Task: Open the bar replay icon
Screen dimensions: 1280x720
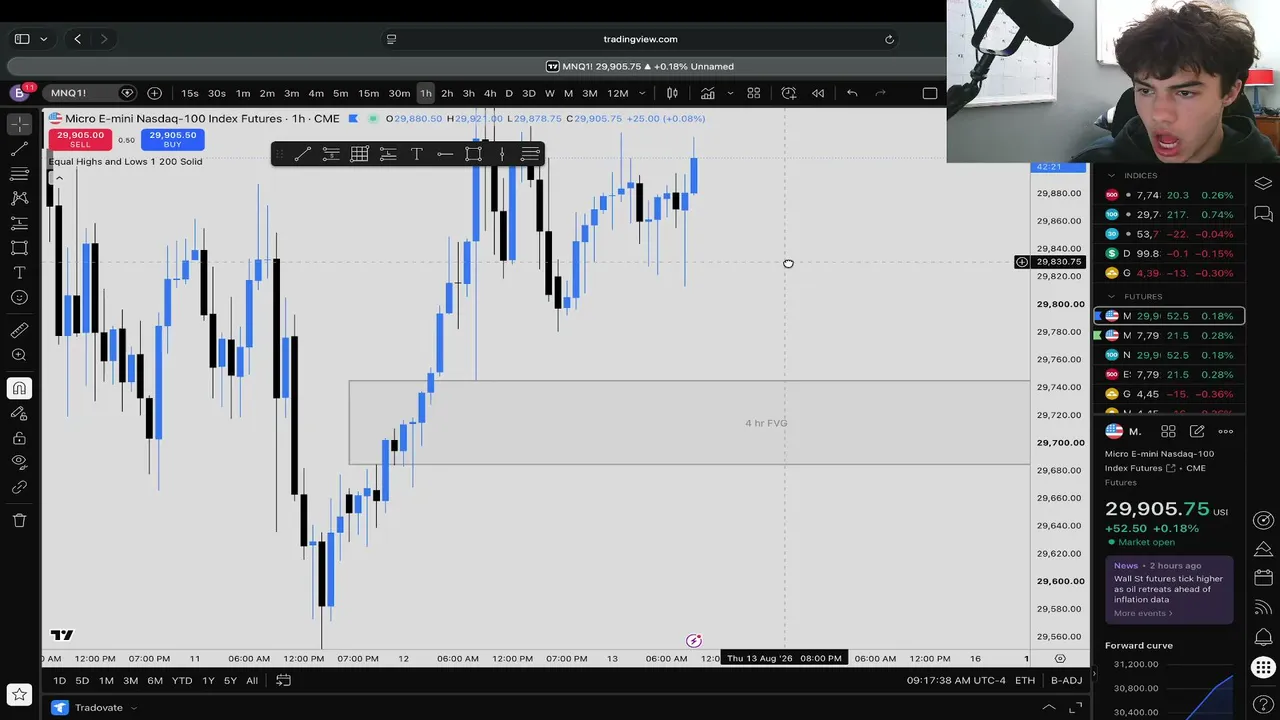Action: (818, 93)
